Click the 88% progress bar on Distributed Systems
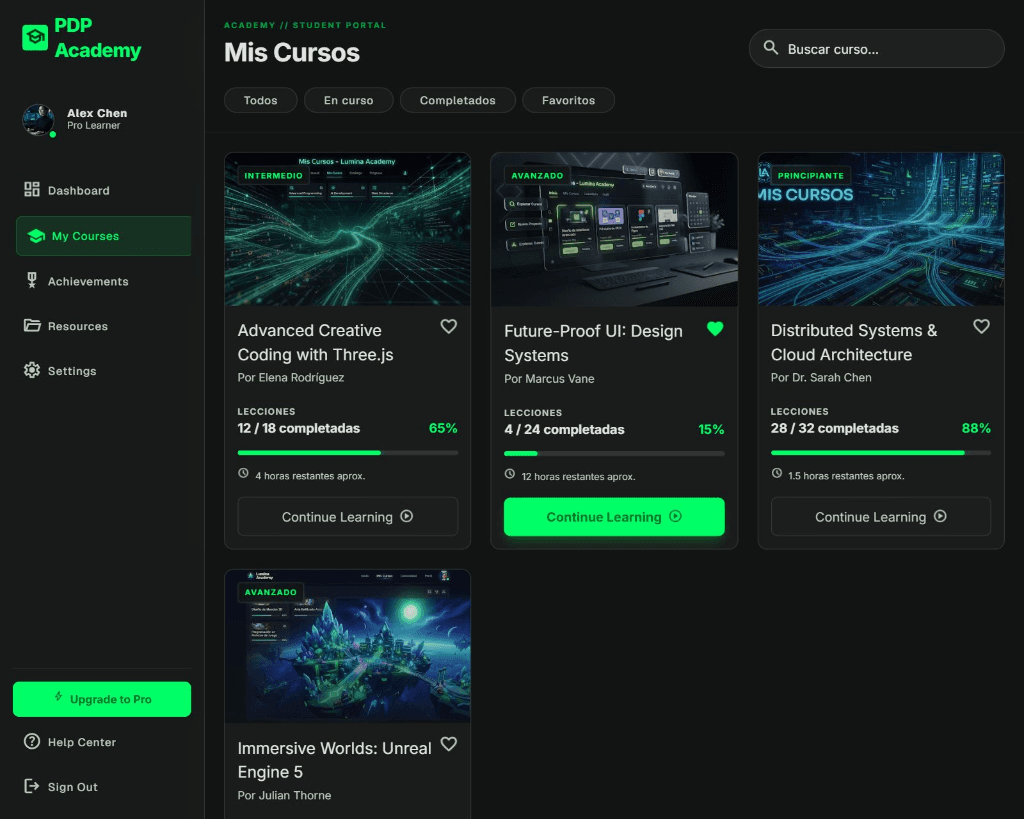Image resolution: width=1024 pixels, height=819 pixels. 880,453
